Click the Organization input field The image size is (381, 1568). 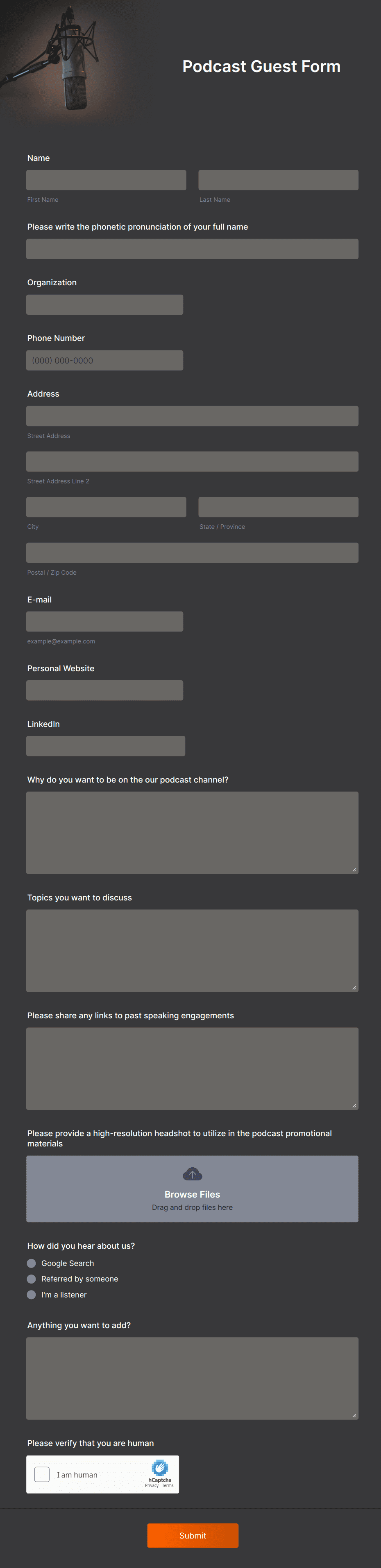(x=104, y=305)
